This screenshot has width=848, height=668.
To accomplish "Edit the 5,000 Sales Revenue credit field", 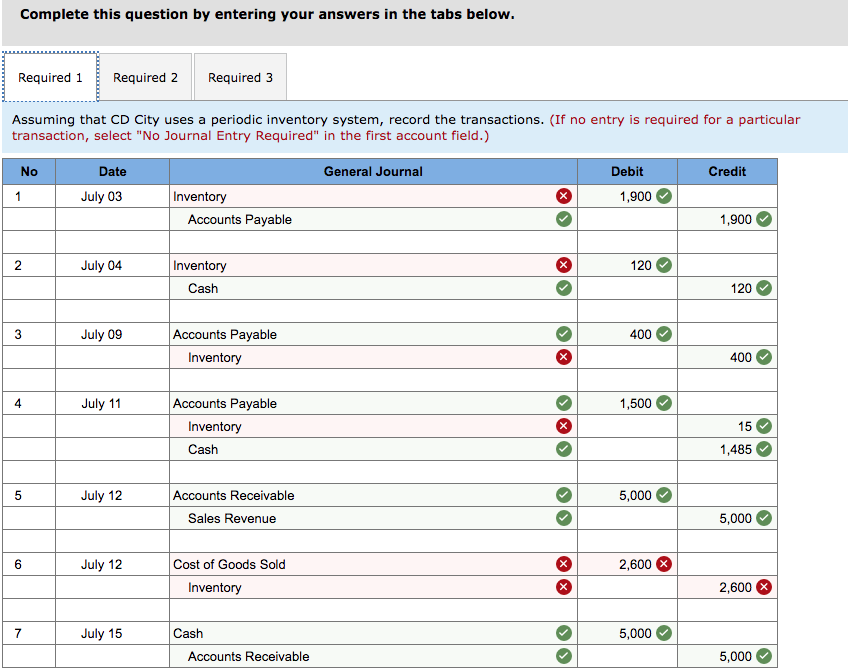I will pos(727,518).
